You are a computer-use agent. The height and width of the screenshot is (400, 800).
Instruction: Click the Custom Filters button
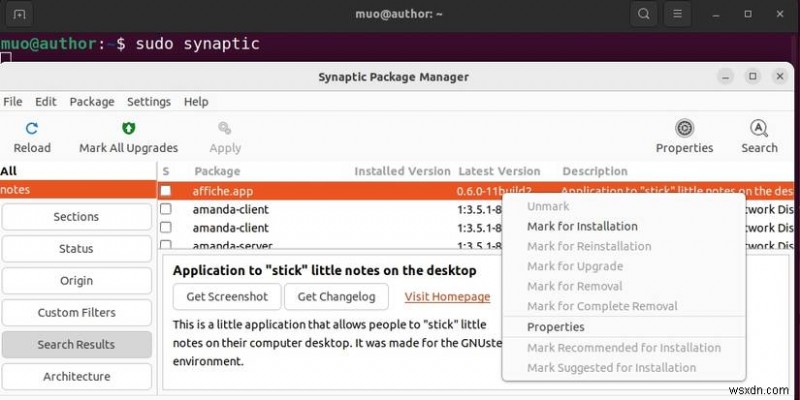(x=77, y=313)
